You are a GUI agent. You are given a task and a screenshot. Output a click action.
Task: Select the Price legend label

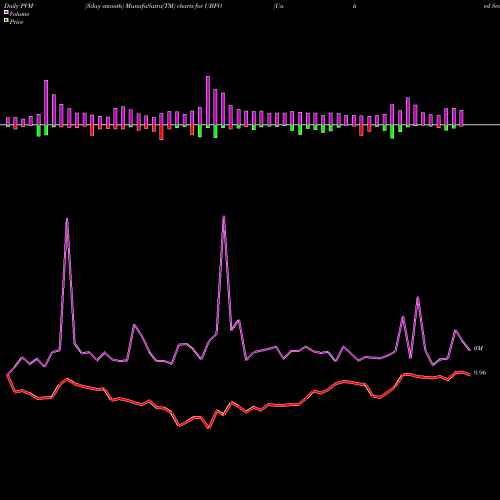(16, 22)
